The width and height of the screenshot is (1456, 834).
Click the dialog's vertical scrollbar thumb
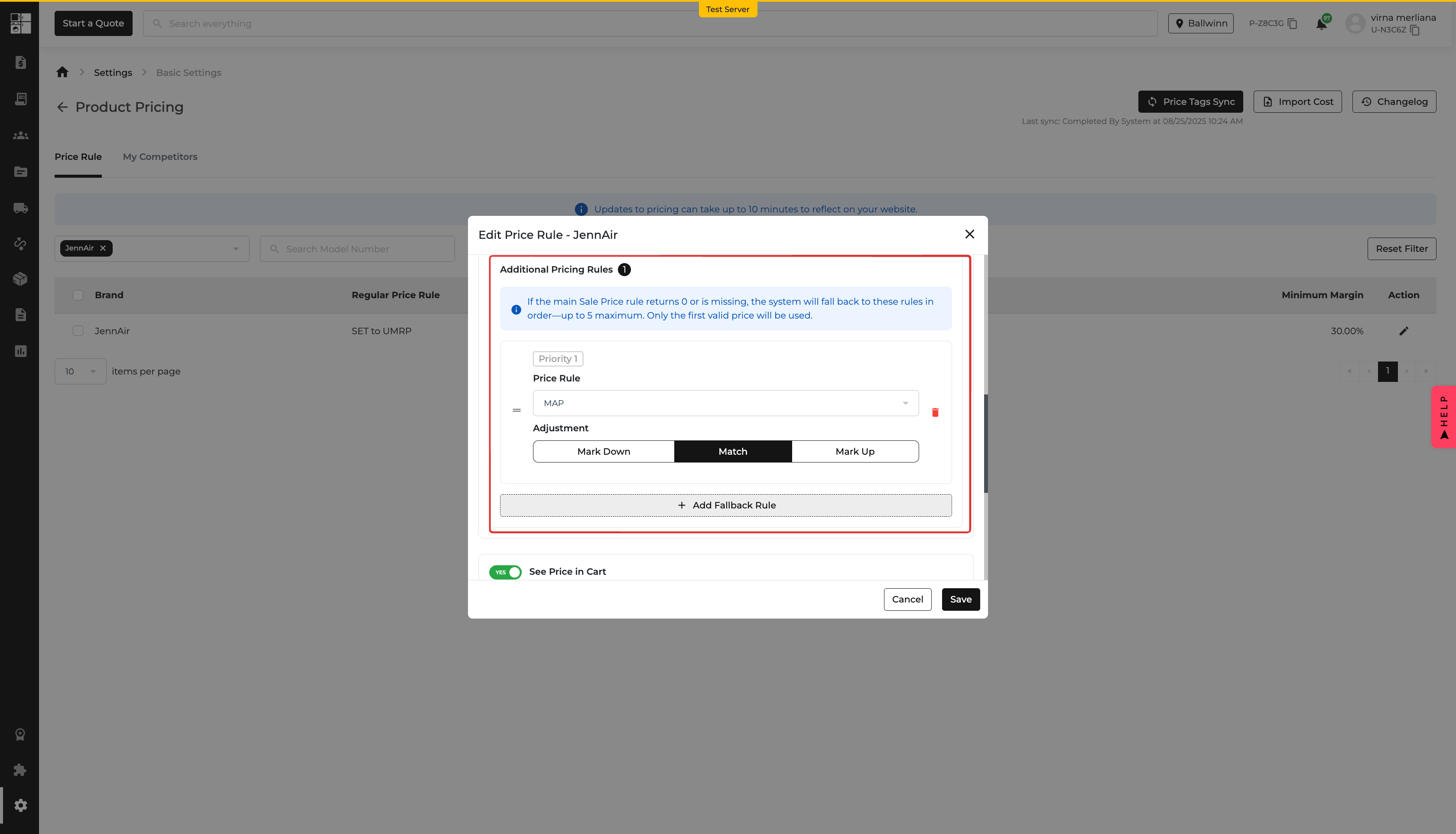(x=985, y=443)
